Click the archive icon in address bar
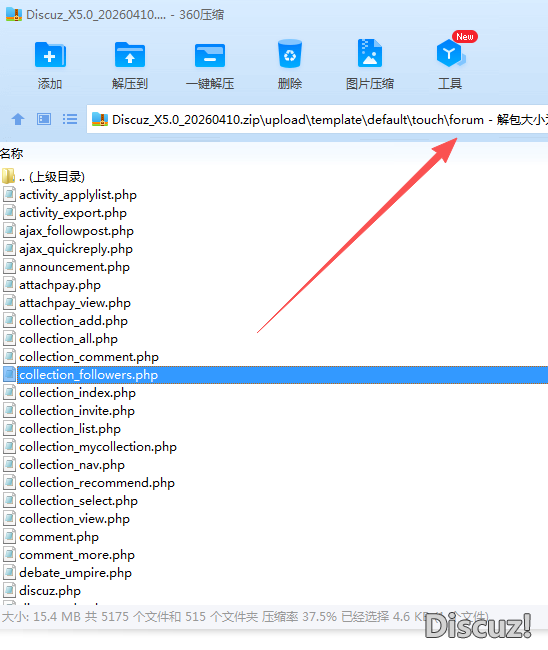 click(x=100, y=120)
